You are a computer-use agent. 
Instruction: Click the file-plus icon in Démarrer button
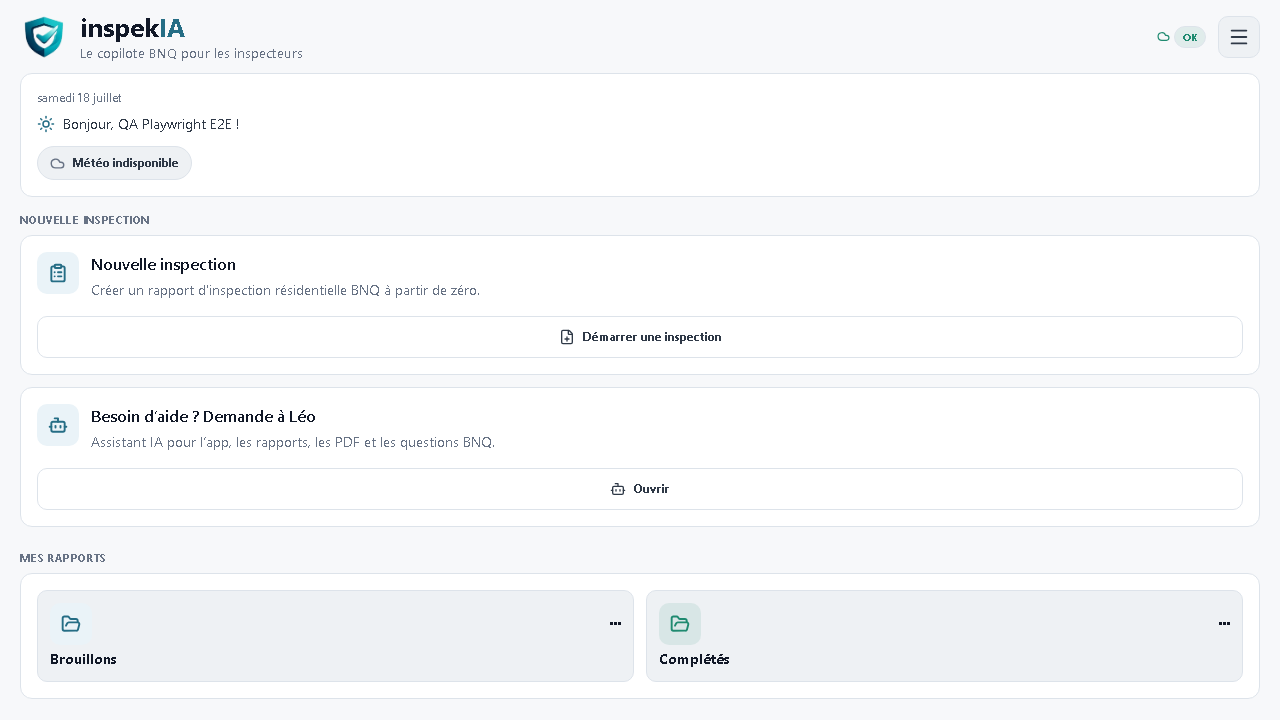click(567, 337)
